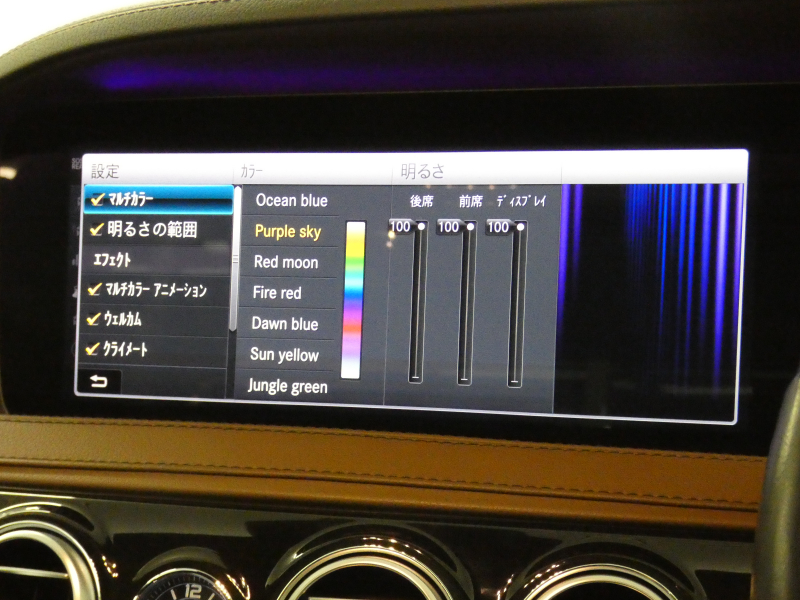Click the settings list scrollbar
This screenshot has height=600, width=800.
tap(235, 259)
